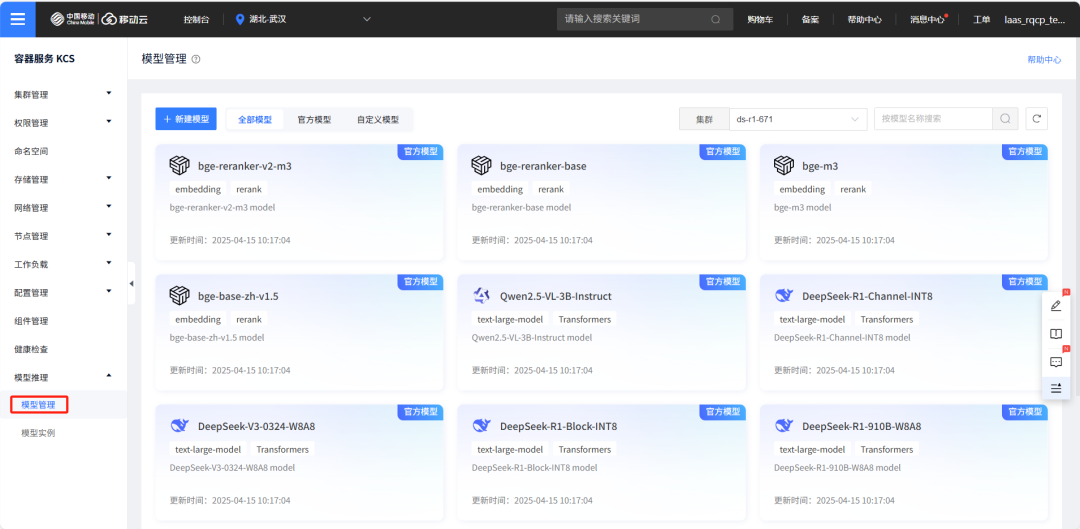1080x529 pixels.
Task: Open the region dropdown 湖北-武汉
Action: 303,19
